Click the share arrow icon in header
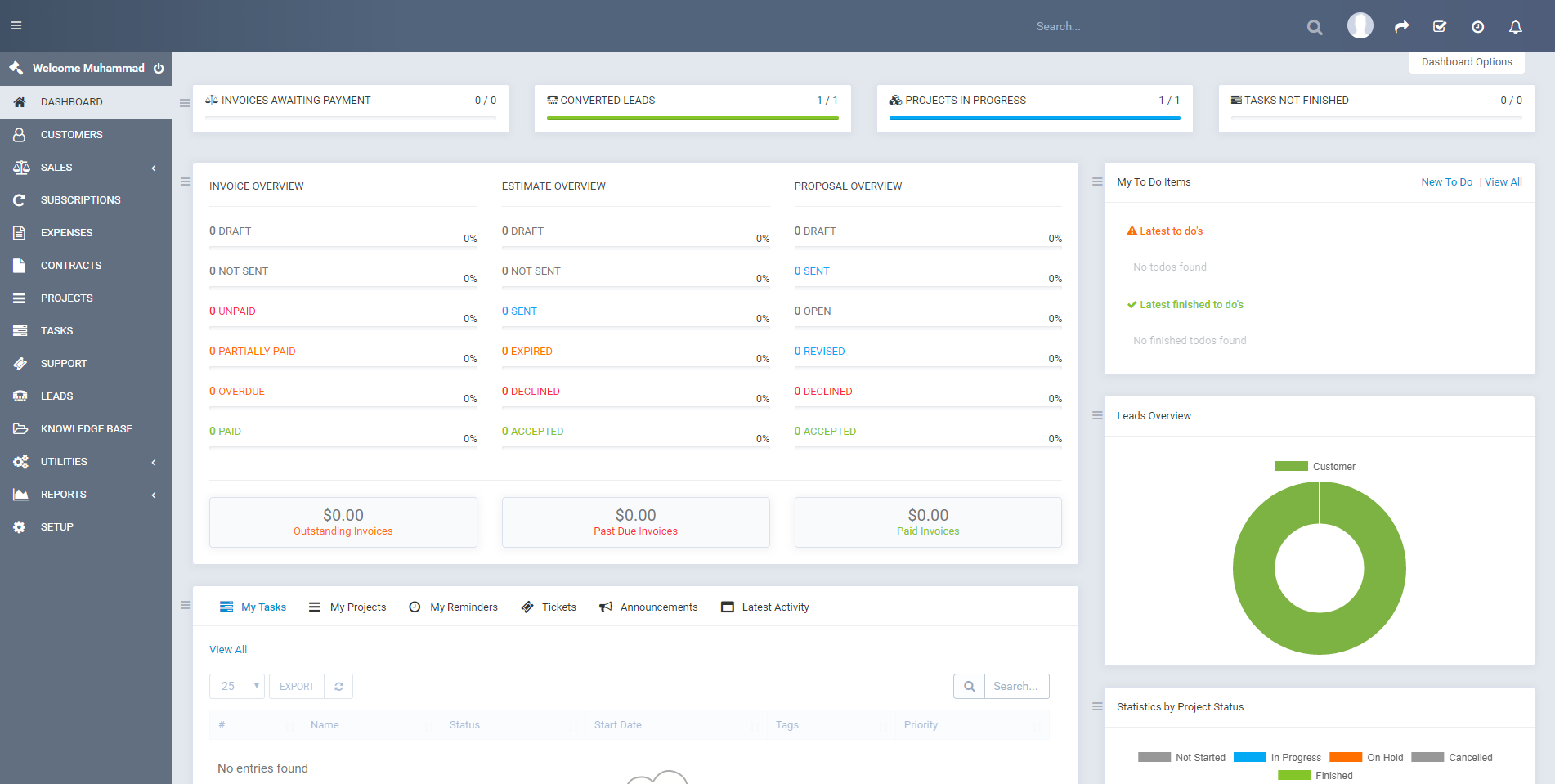1555x784 pixels. 1401,27
